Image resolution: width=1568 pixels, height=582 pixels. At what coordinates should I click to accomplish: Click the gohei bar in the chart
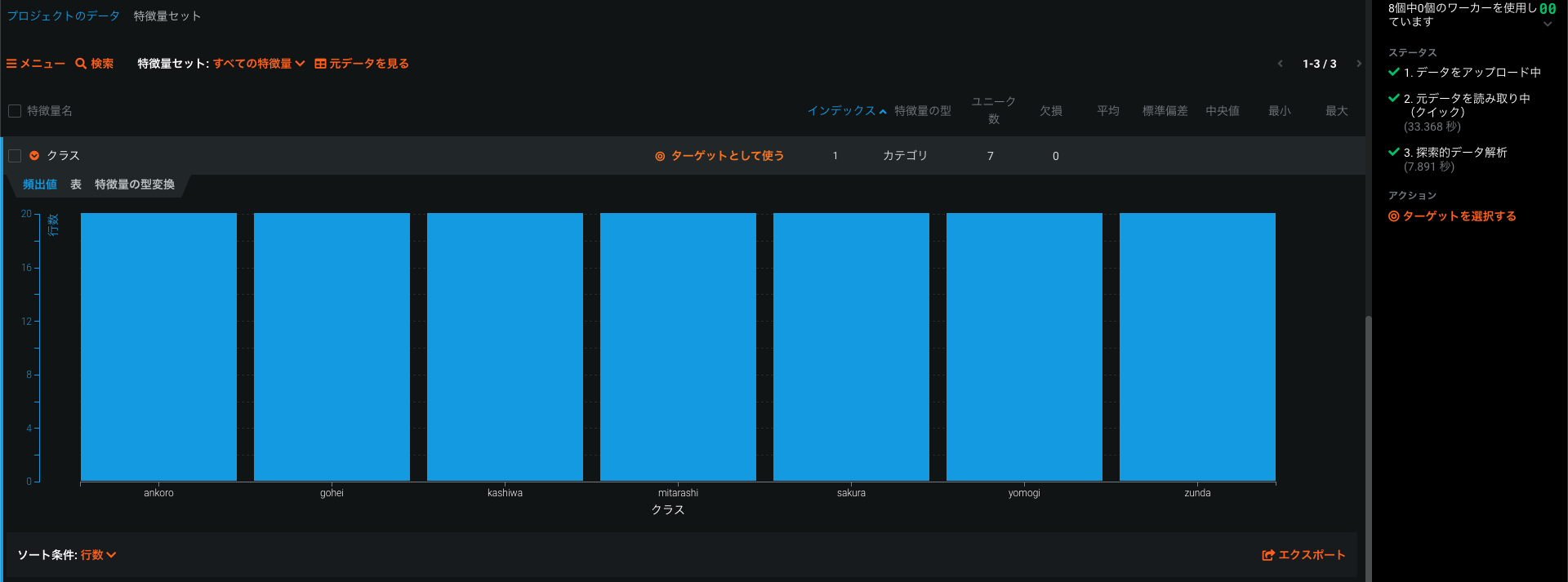332,347
